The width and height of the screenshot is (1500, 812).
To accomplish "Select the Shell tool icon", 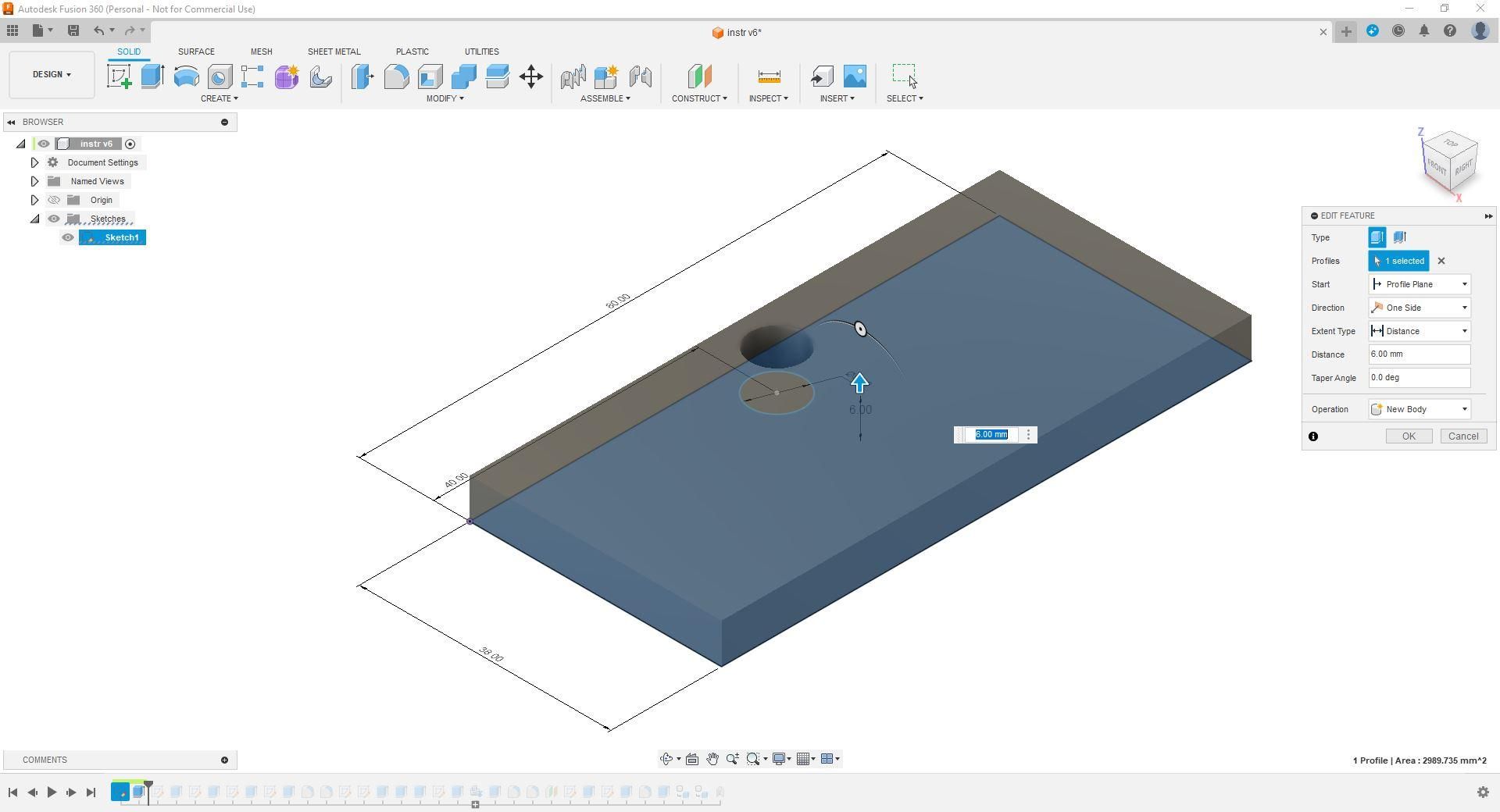I will point(430,77).
